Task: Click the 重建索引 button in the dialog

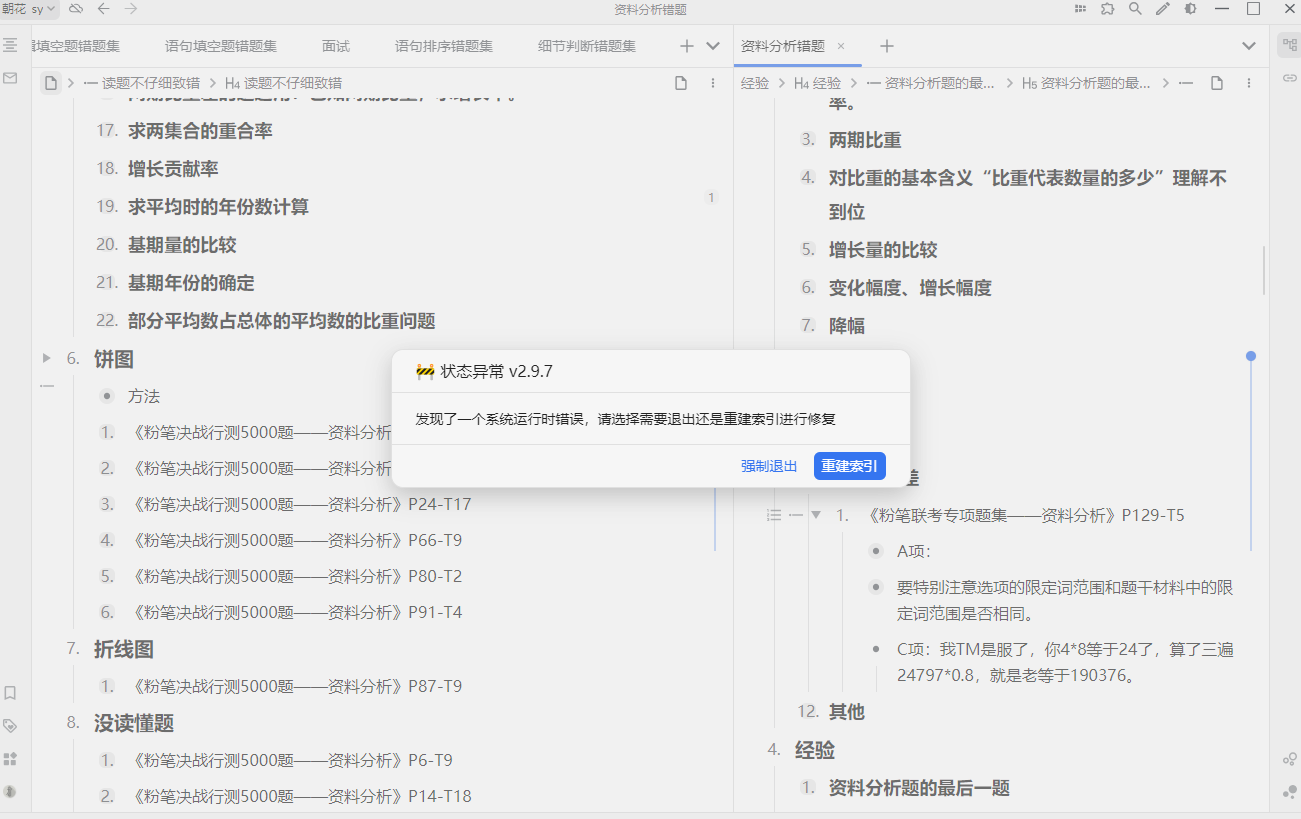Action: [x=850, y=466]
